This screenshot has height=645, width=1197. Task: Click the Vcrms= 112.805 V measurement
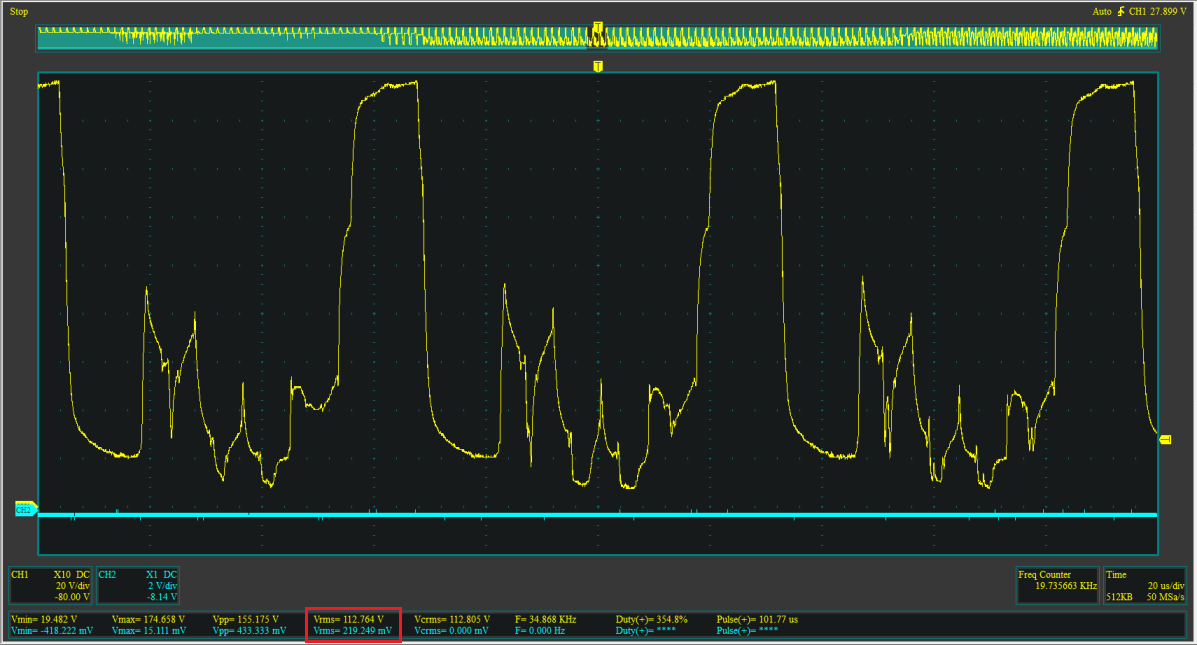coord(452,619)
